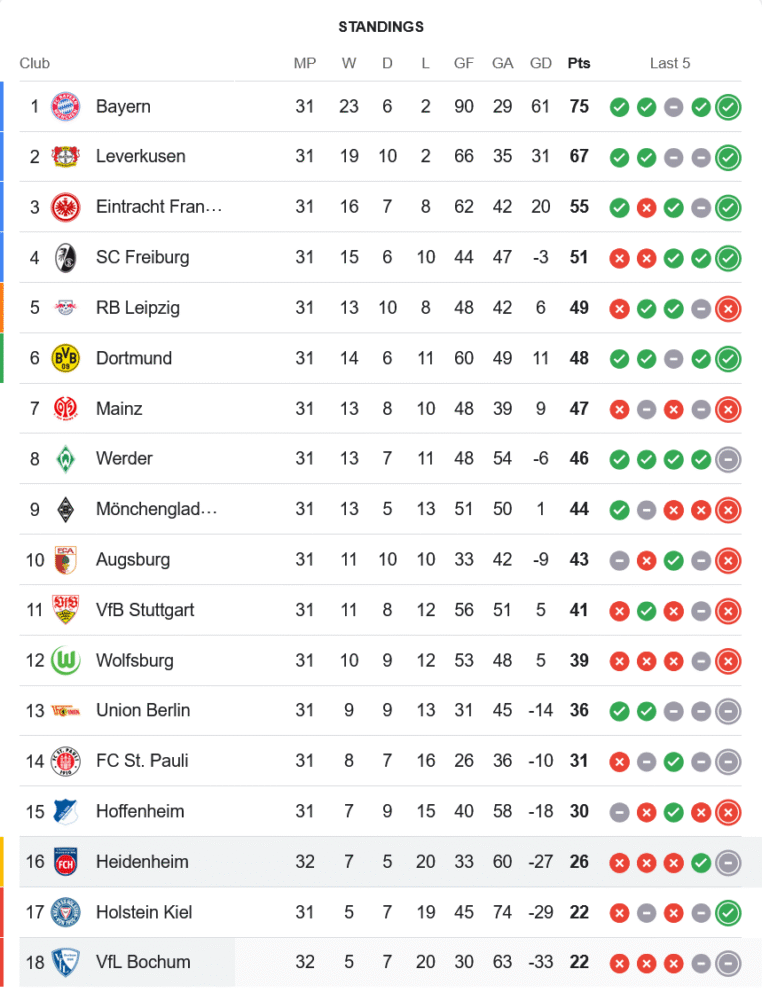Image resolution: width=762 pixels, height=1000 pixels.
Task: Click the VfL Bochum crest
Action: (x=65, y=962)
